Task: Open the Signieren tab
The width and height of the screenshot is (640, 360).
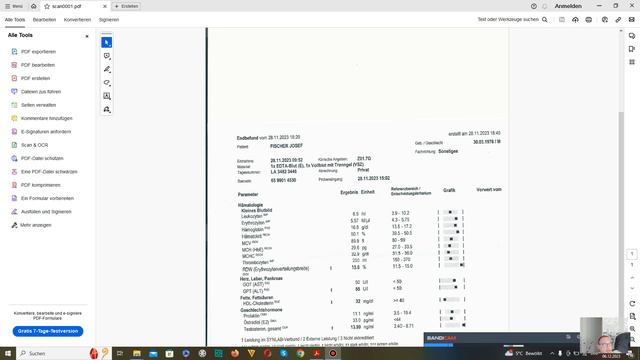Action: (109, 20)
